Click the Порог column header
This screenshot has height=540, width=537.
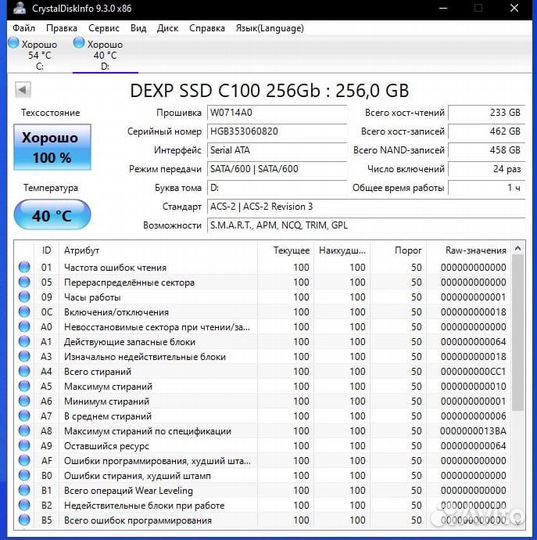pos(399,250)
